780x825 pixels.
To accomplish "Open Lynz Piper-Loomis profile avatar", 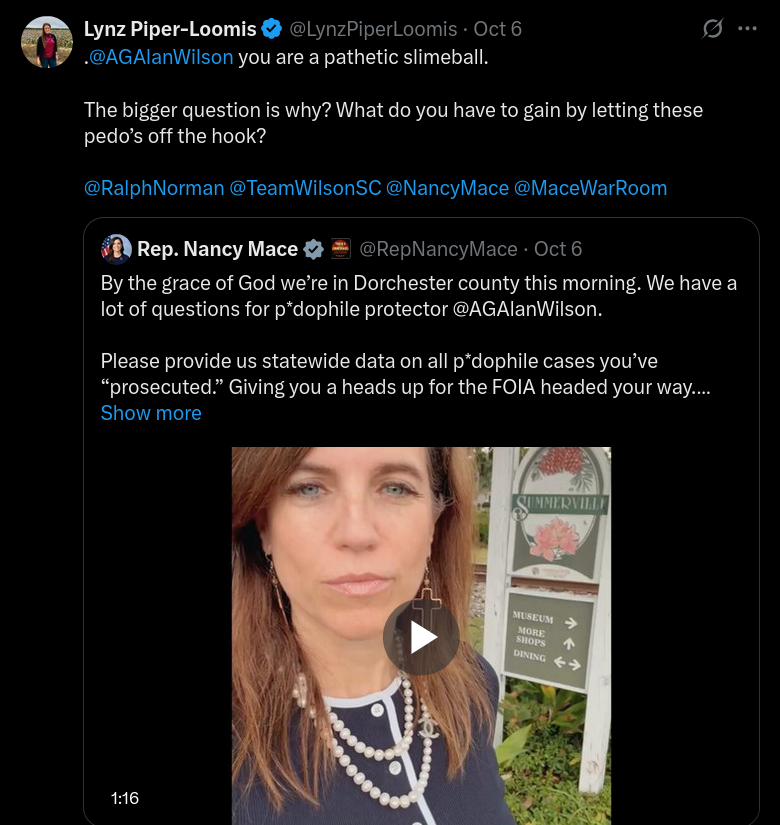I will 46,42.
